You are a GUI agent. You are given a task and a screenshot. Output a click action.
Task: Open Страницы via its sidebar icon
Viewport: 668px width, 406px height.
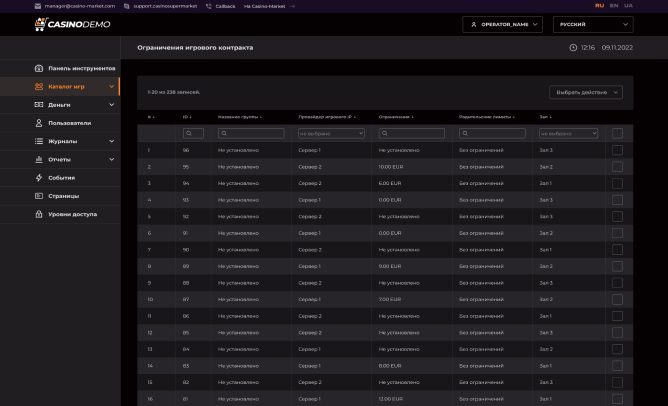pos(38,195)
